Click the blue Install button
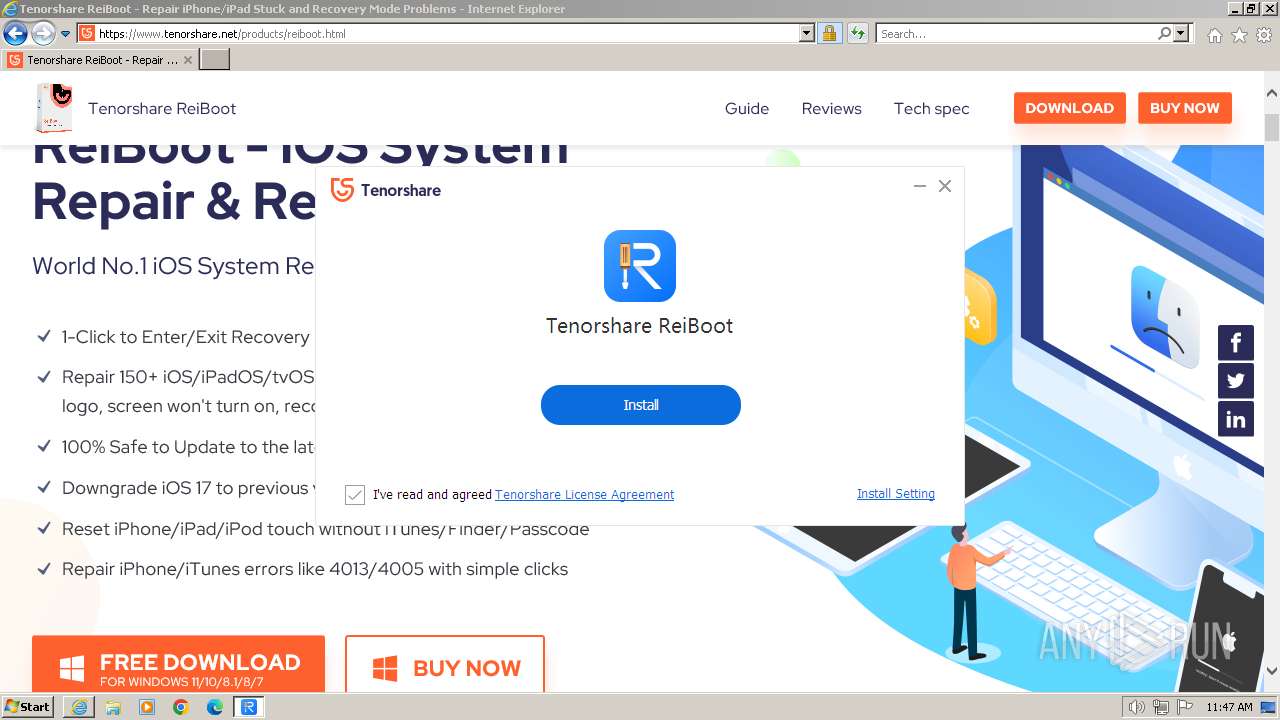The width and height of the screenshot is (1280, 720). click(641, 405)
